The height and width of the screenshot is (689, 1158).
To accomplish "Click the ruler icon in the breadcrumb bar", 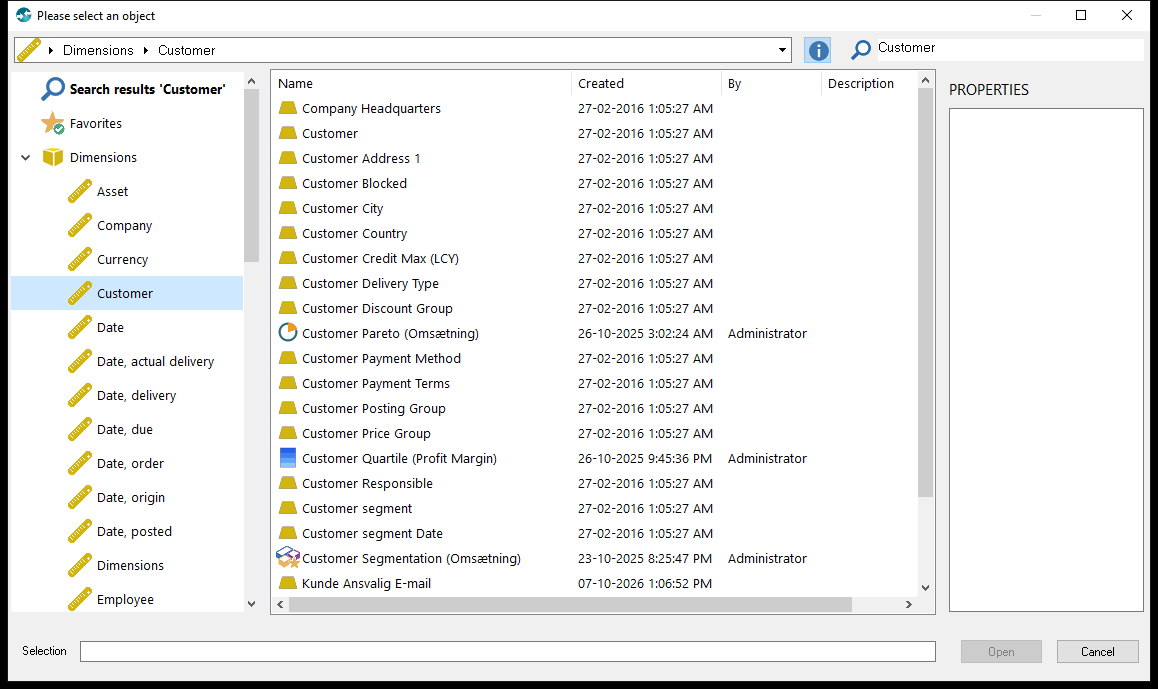I will coord(29,50).
